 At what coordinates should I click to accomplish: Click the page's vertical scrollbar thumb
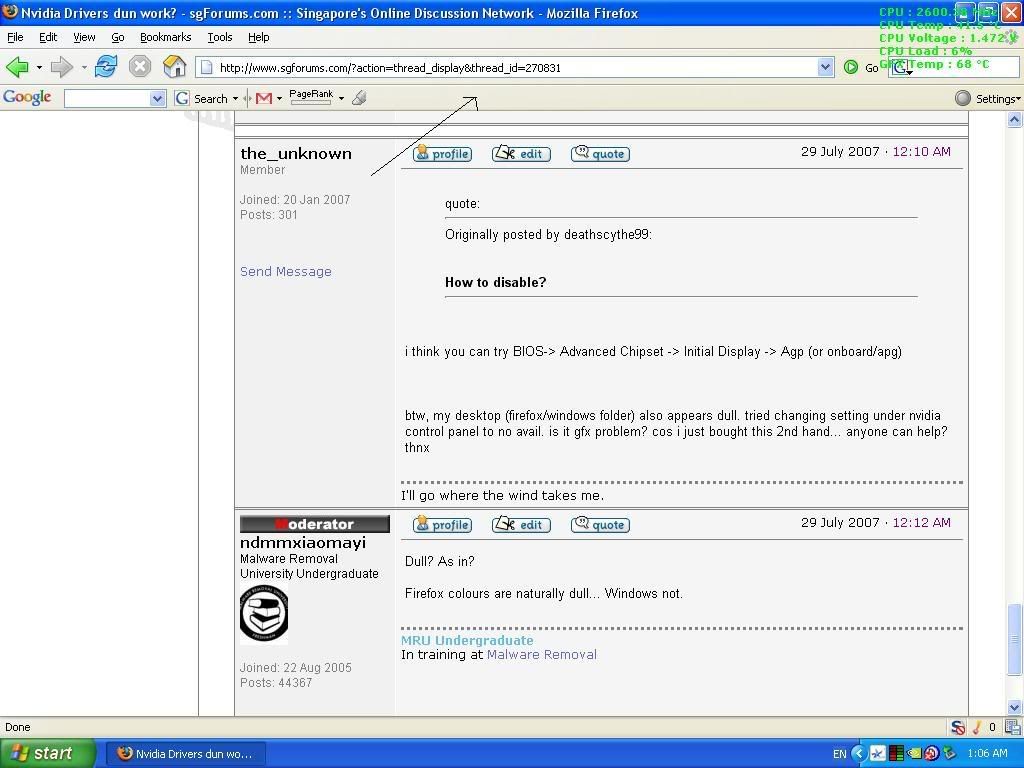pos(1015,640)
